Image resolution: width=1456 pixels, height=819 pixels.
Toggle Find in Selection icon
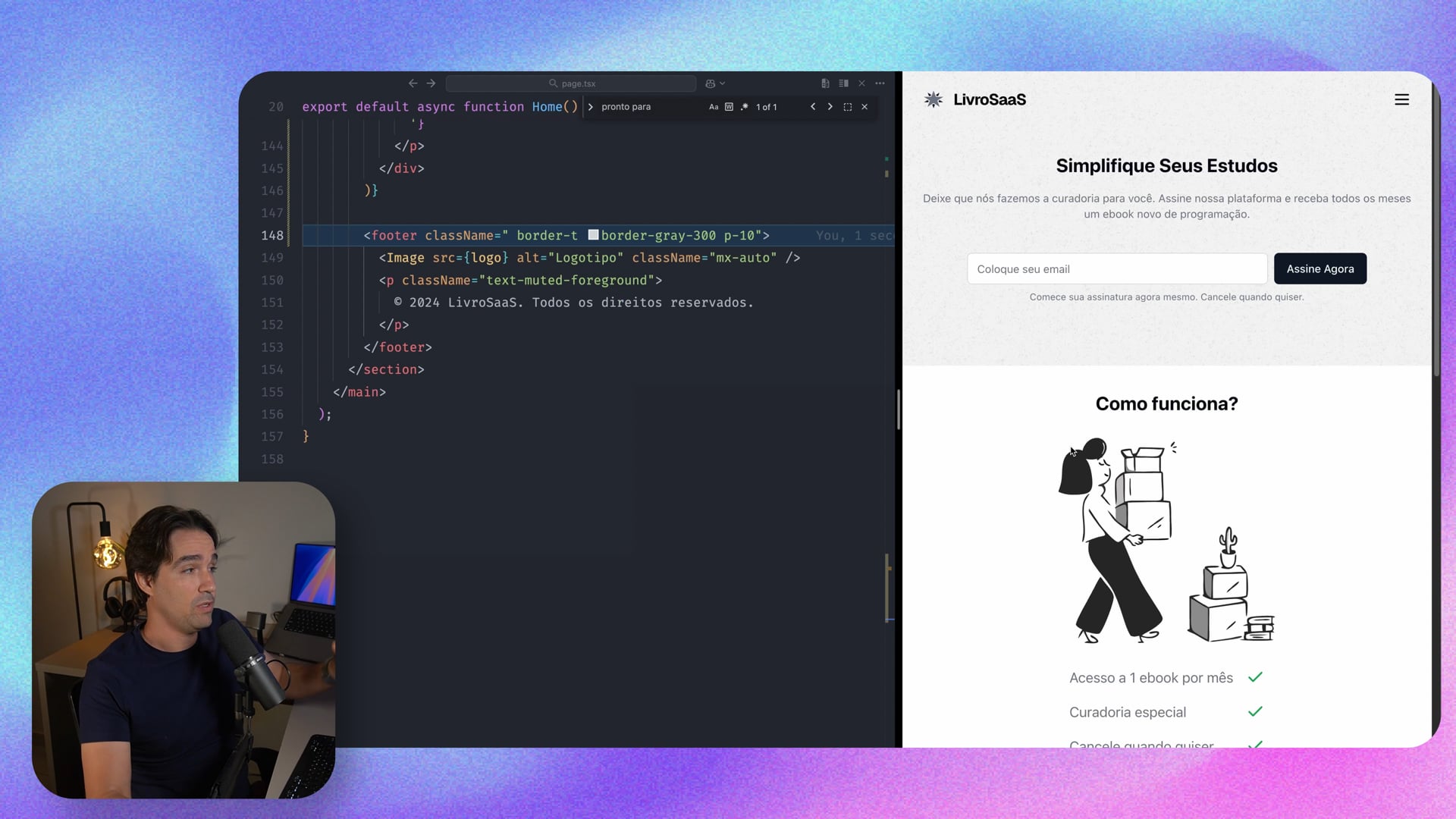848,107
